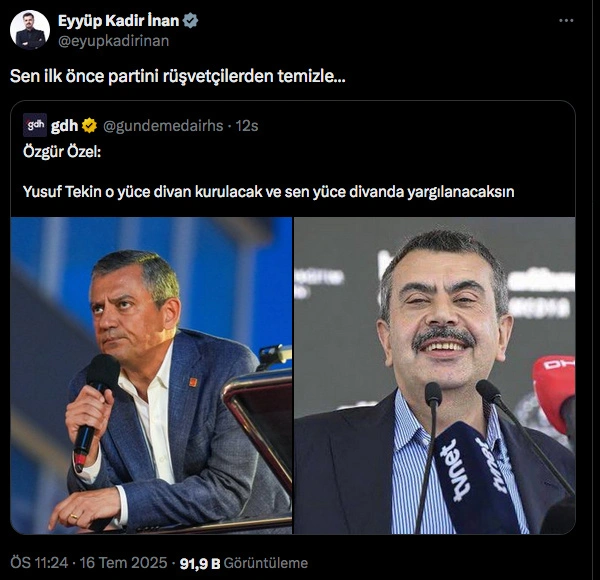The width and height of the screenshot is (600, 580).
Task: Click the ÖS 11:24 · 16 Tem 2025 timestamp
Action: (x=89, y=563)
